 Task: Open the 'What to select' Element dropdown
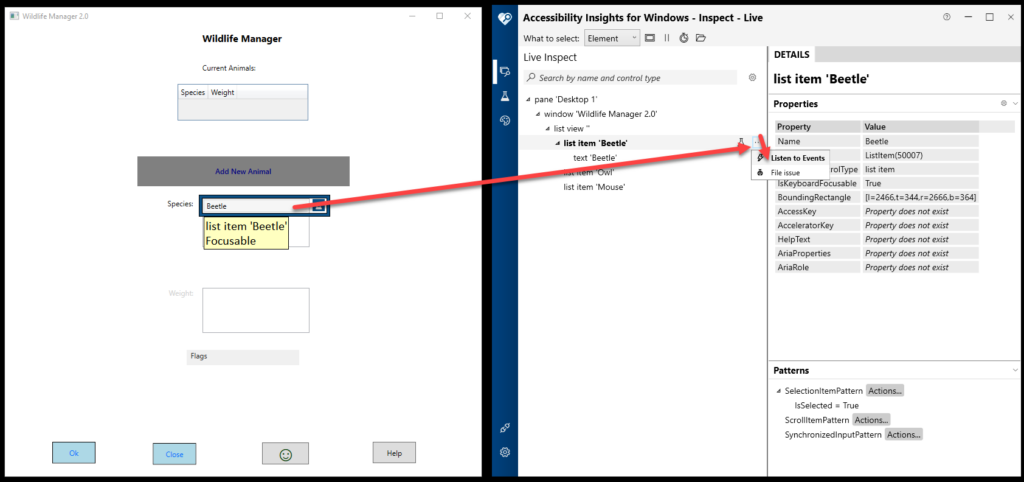coord(612,39)
